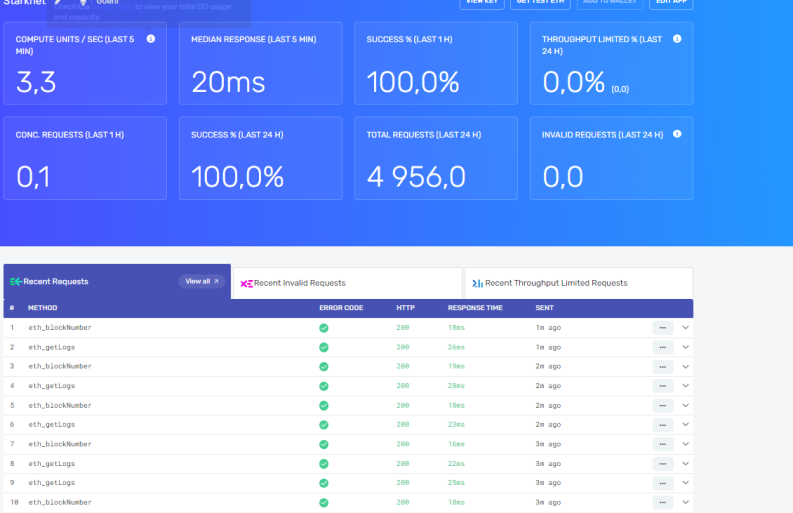
Task: Click green check icon in row 2 eth_getLogs
Action: pyautogui.click(x=324, y=348)
